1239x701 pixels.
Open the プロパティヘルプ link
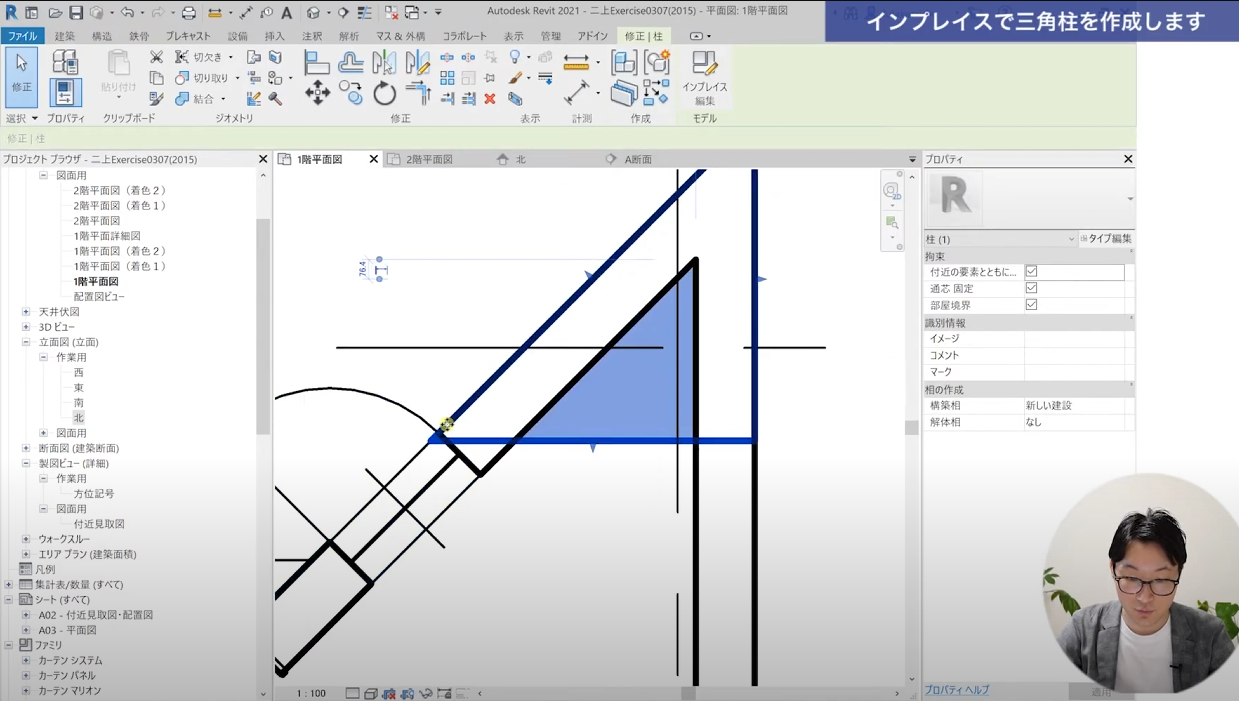[x=956, y=690]
